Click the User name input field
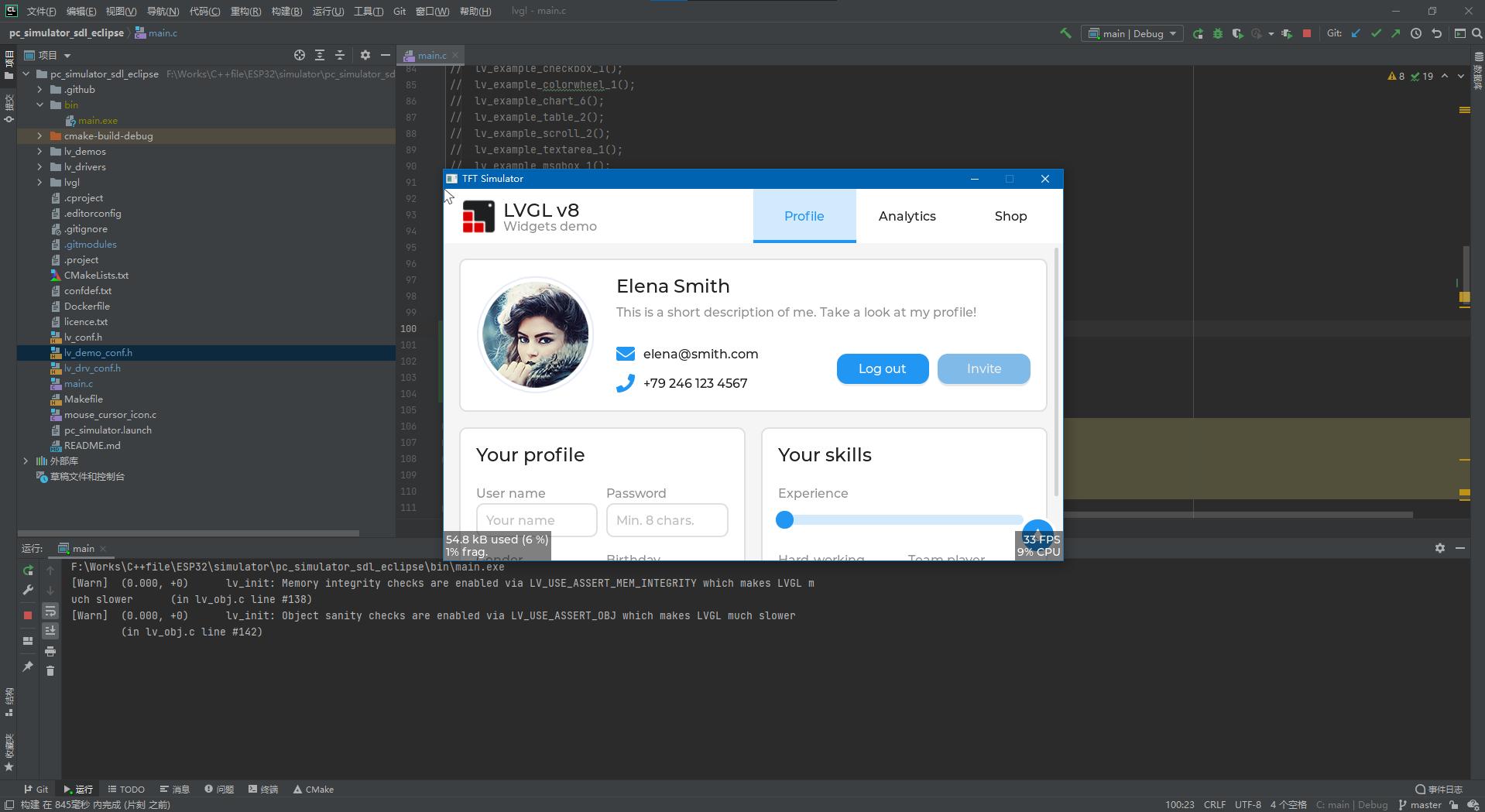Image resolution: width=1485 pixels, height=812 pixels. 536,519
